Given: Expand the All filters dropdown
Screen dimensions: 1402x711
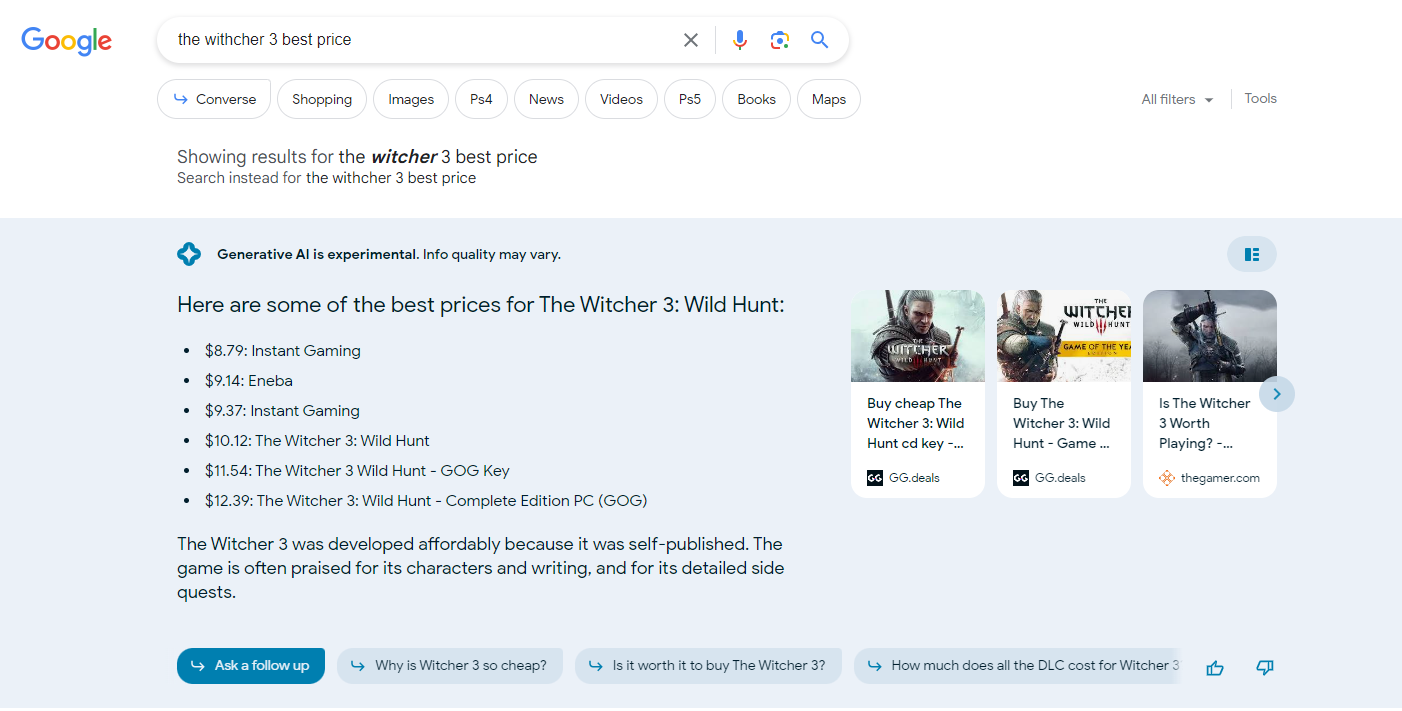Looking at the screenshot, I should click(x=1177, y=99).
